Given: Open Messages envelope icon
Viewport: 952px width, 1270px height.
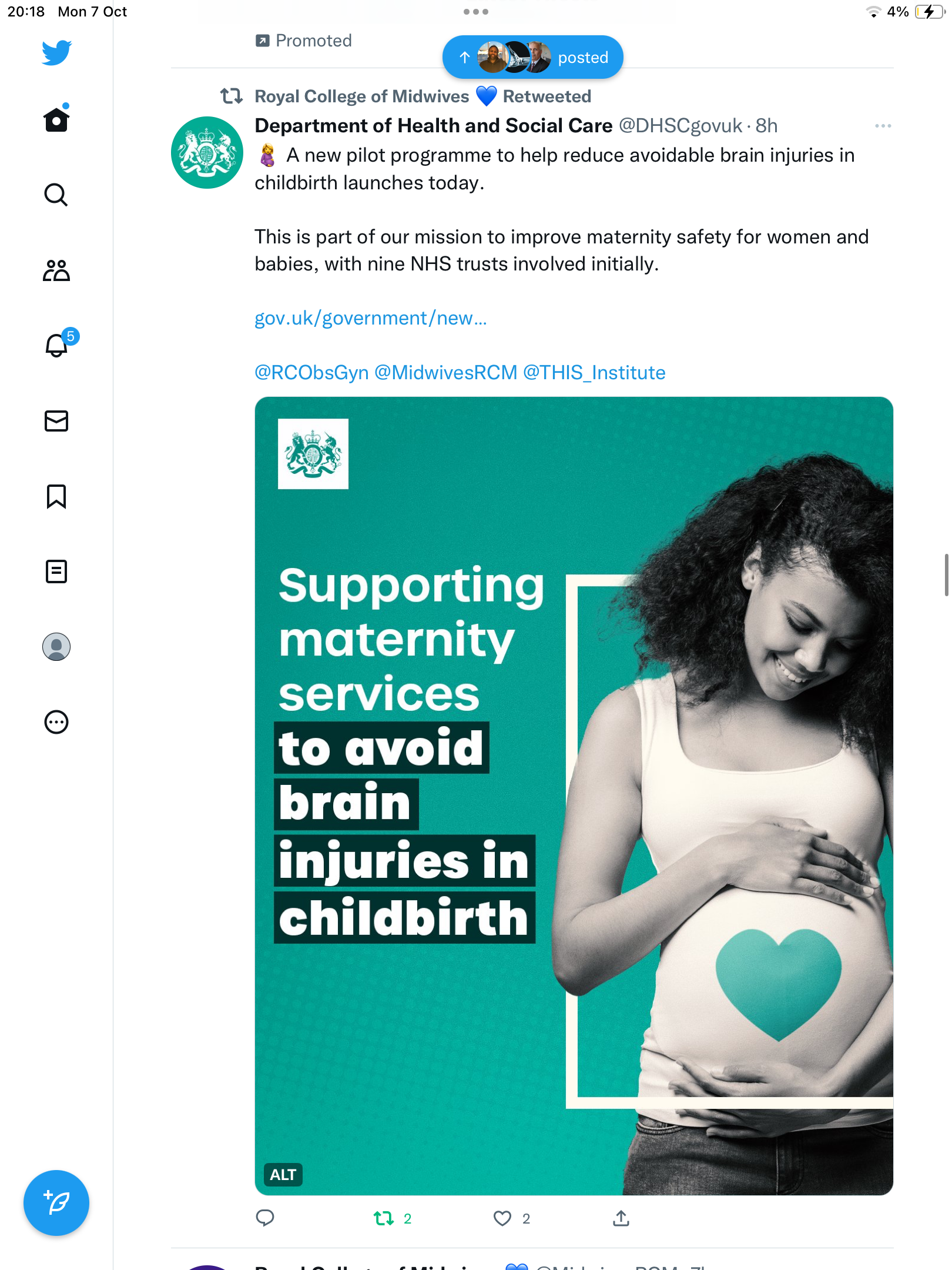Looking at the screenshot, I should [56, 421].
